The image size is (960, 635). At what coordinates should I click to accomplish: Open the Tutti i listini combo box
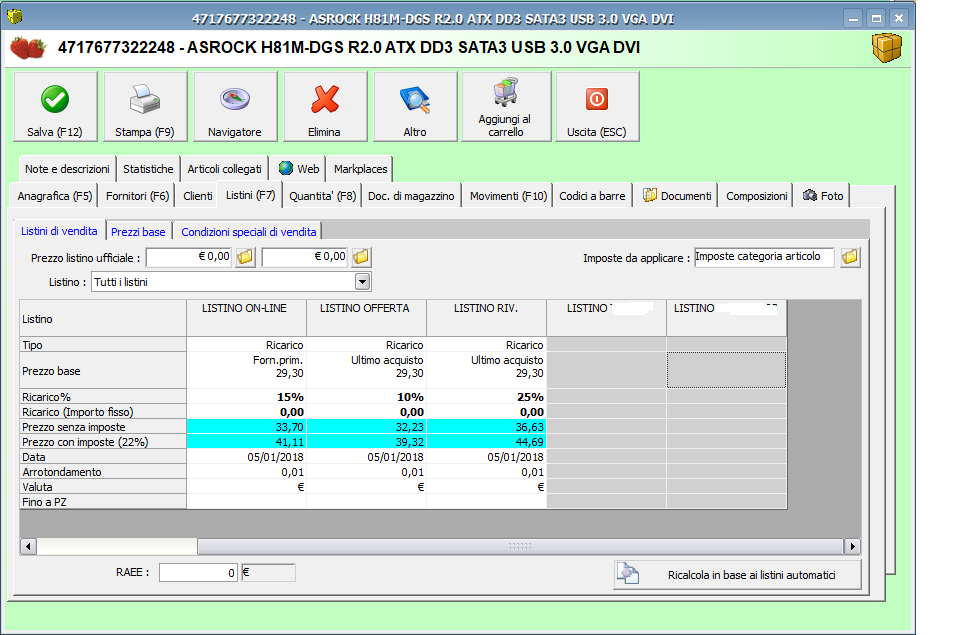(231, 282)
